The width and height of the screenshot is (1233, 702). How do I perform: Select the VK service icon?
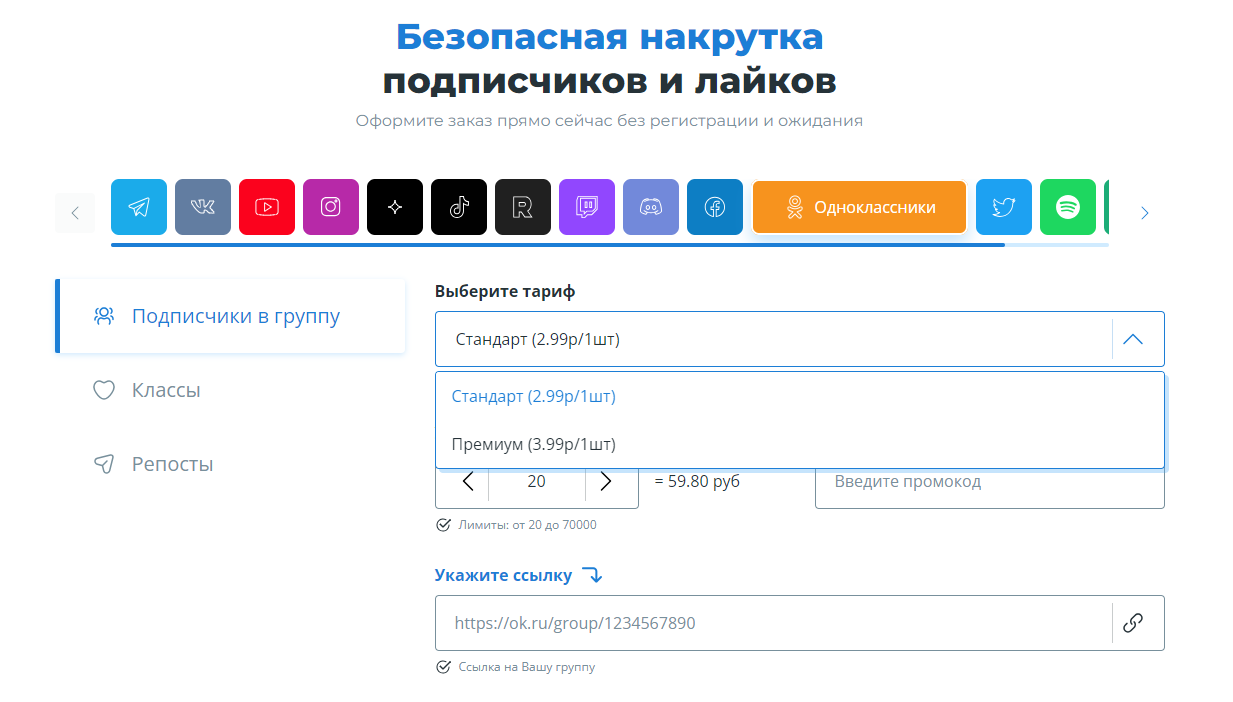click(203, 207)
